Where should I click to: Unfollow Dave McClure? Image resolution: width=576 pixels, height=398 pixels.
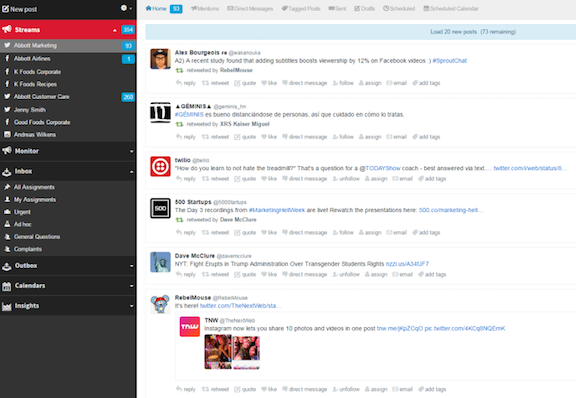346,275
